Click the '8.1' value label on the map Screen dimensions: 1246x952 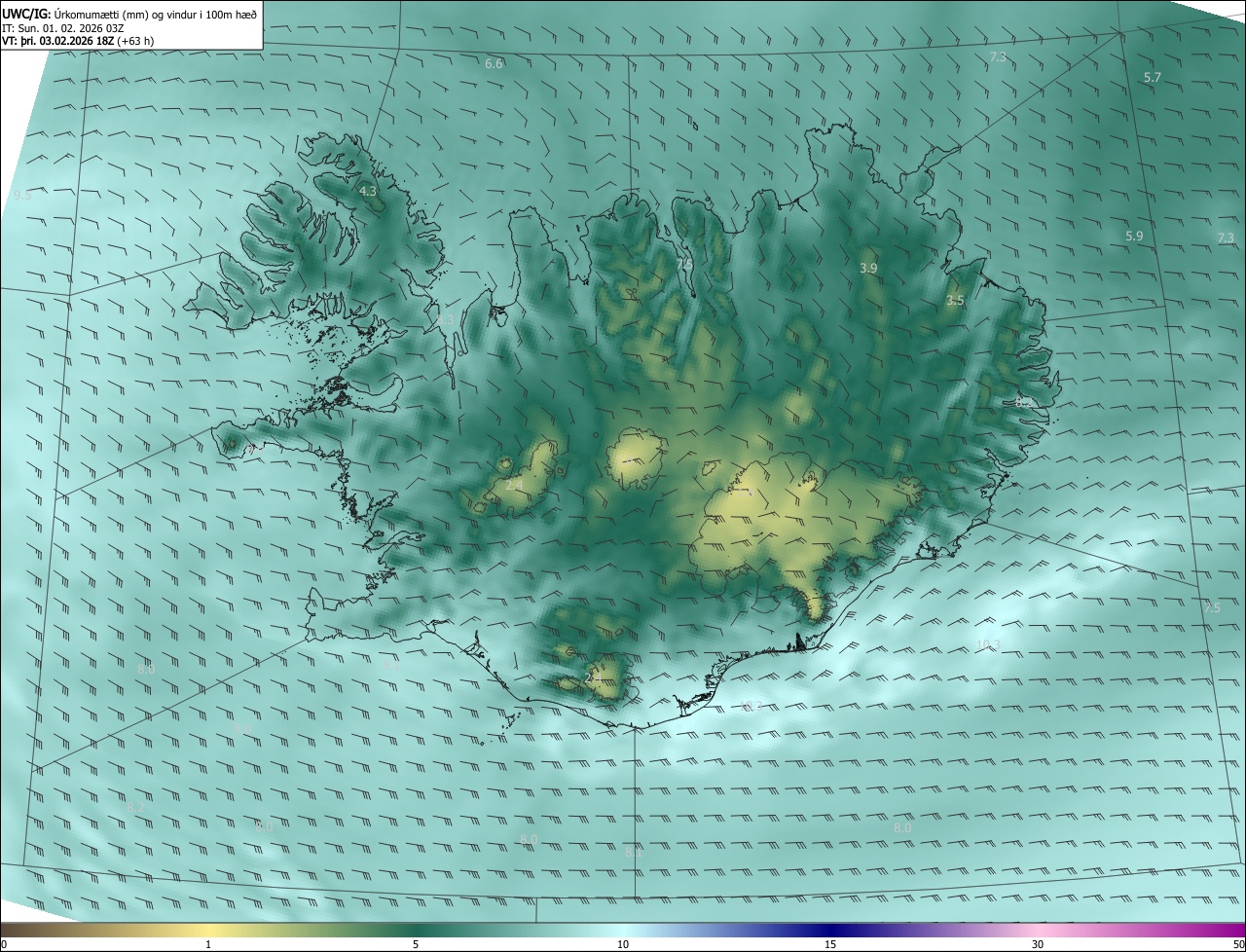(634, 852)
